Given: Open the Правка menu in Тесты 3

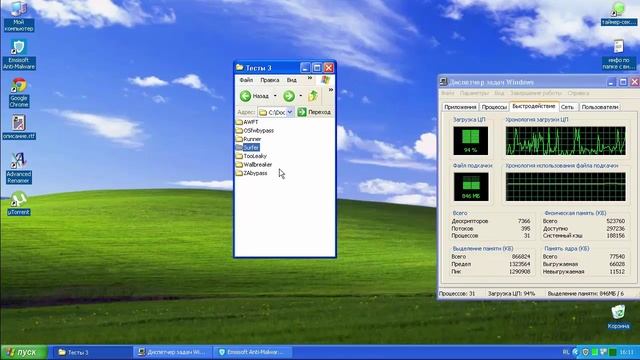Looking at the screenshot, I should [270, 80].
